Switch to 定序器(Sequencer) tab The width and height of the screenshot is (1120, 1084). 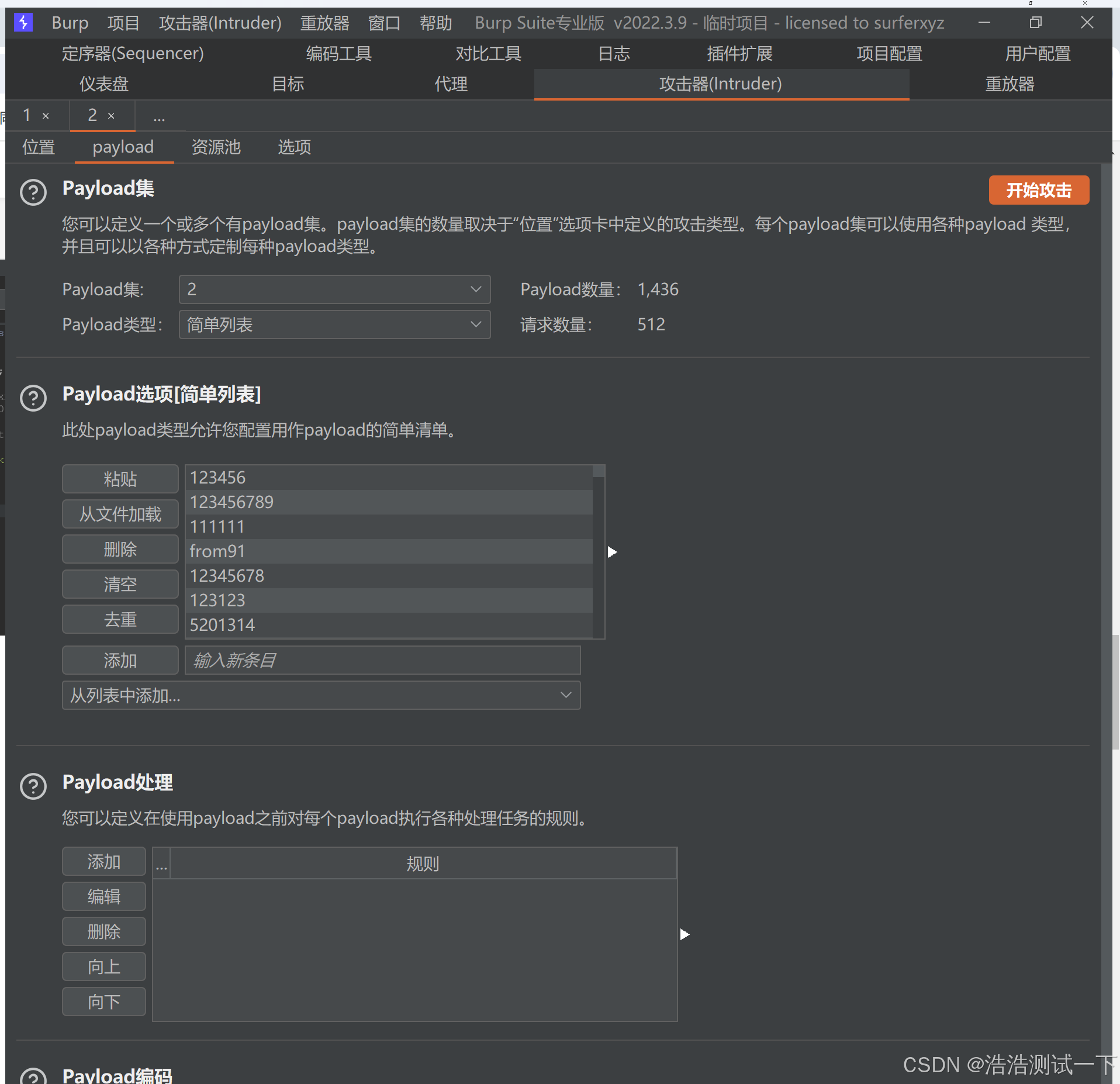click(x=133, y=54)
